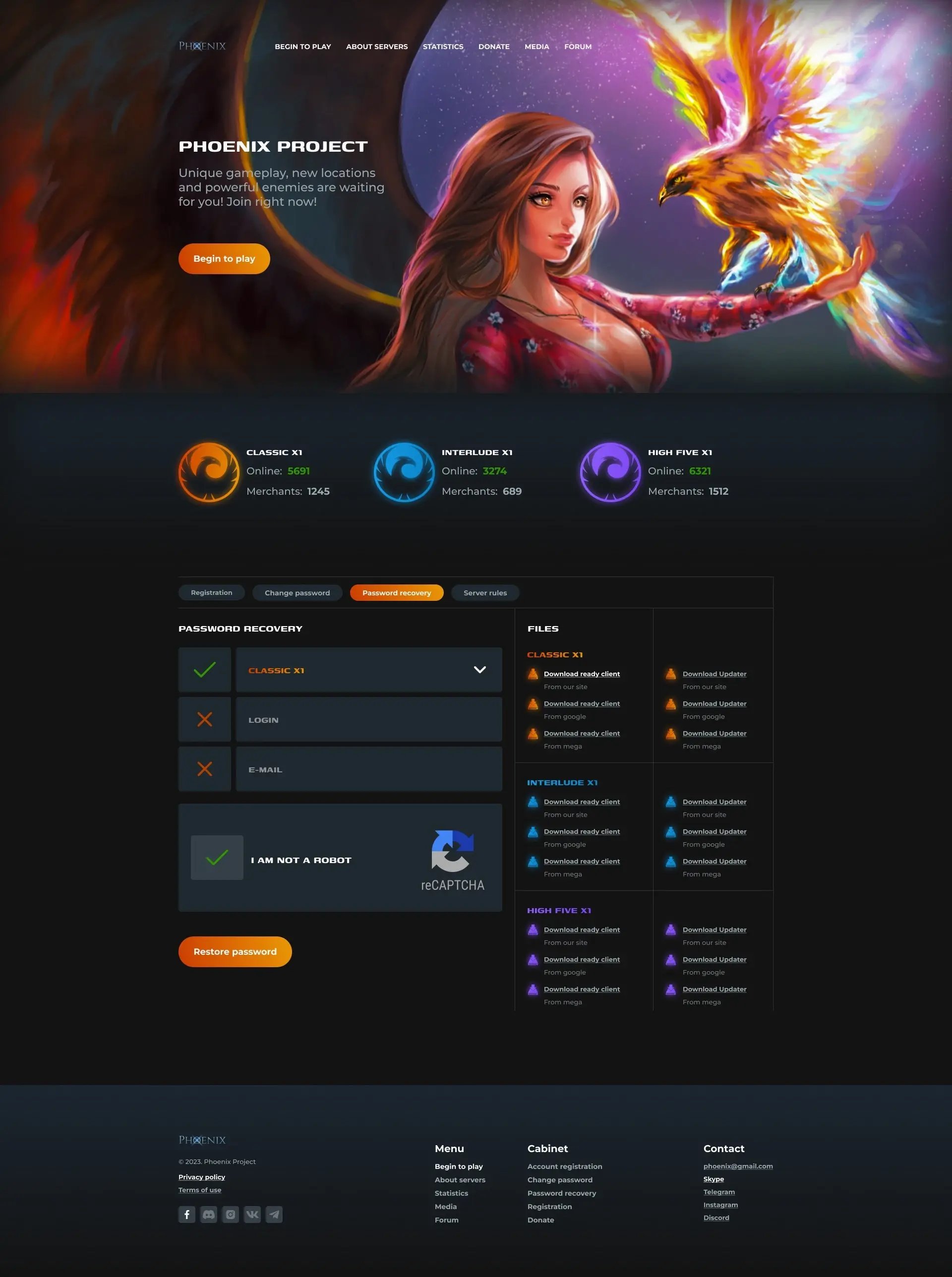
Task: Click the VK social media icon
Action: click(252, 1214)
